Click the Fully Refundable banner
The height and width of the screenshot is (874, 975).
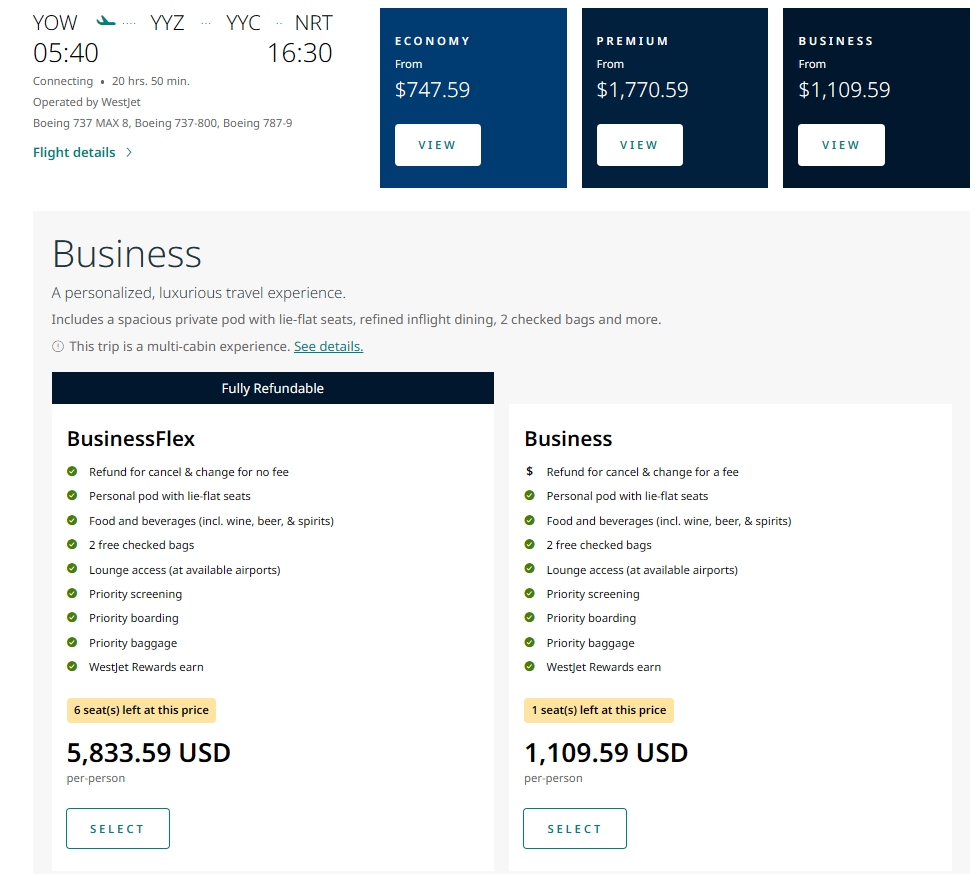272,388
